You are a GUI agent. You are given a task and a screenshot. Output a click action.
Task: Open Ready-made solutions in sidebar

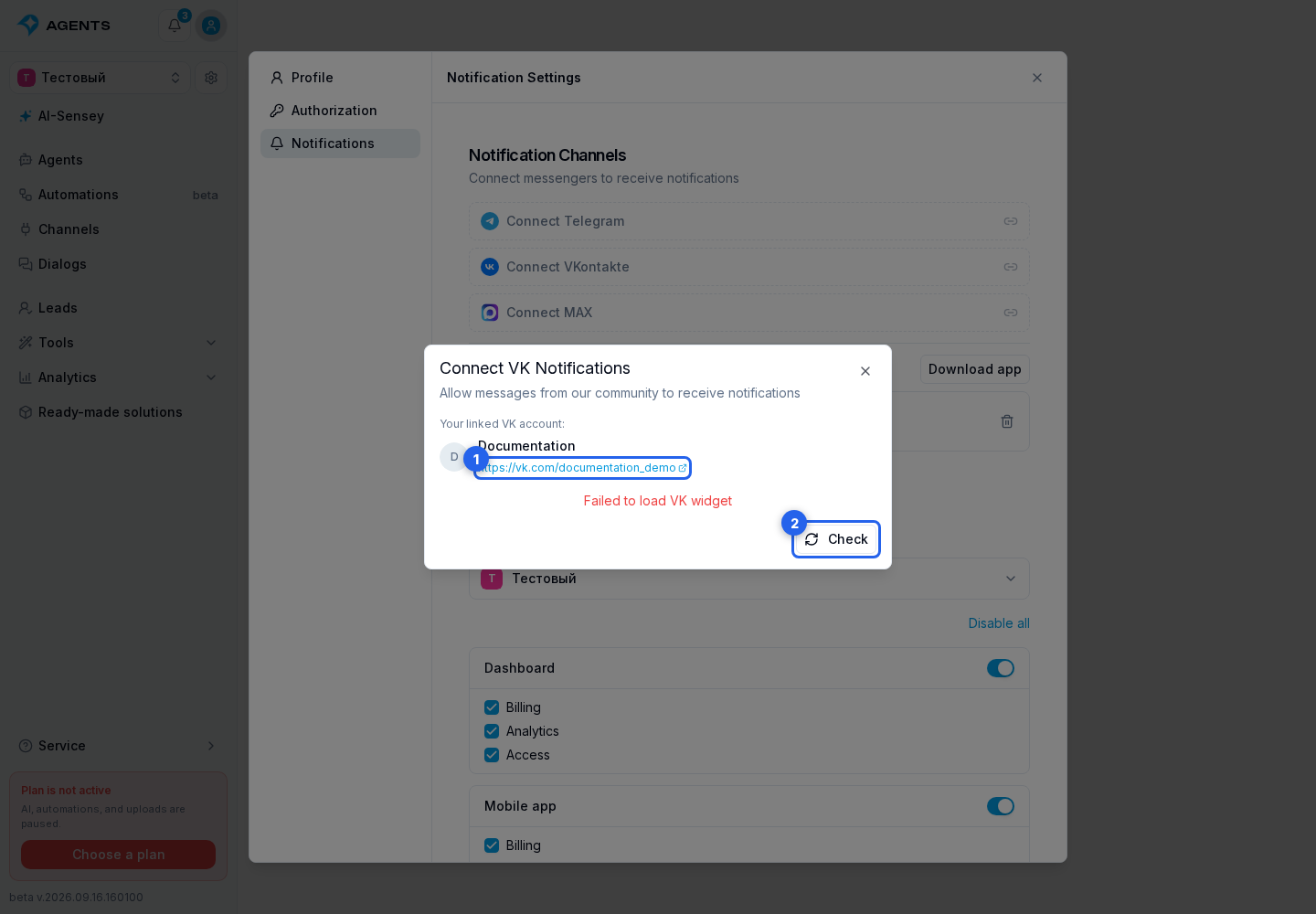119,412
